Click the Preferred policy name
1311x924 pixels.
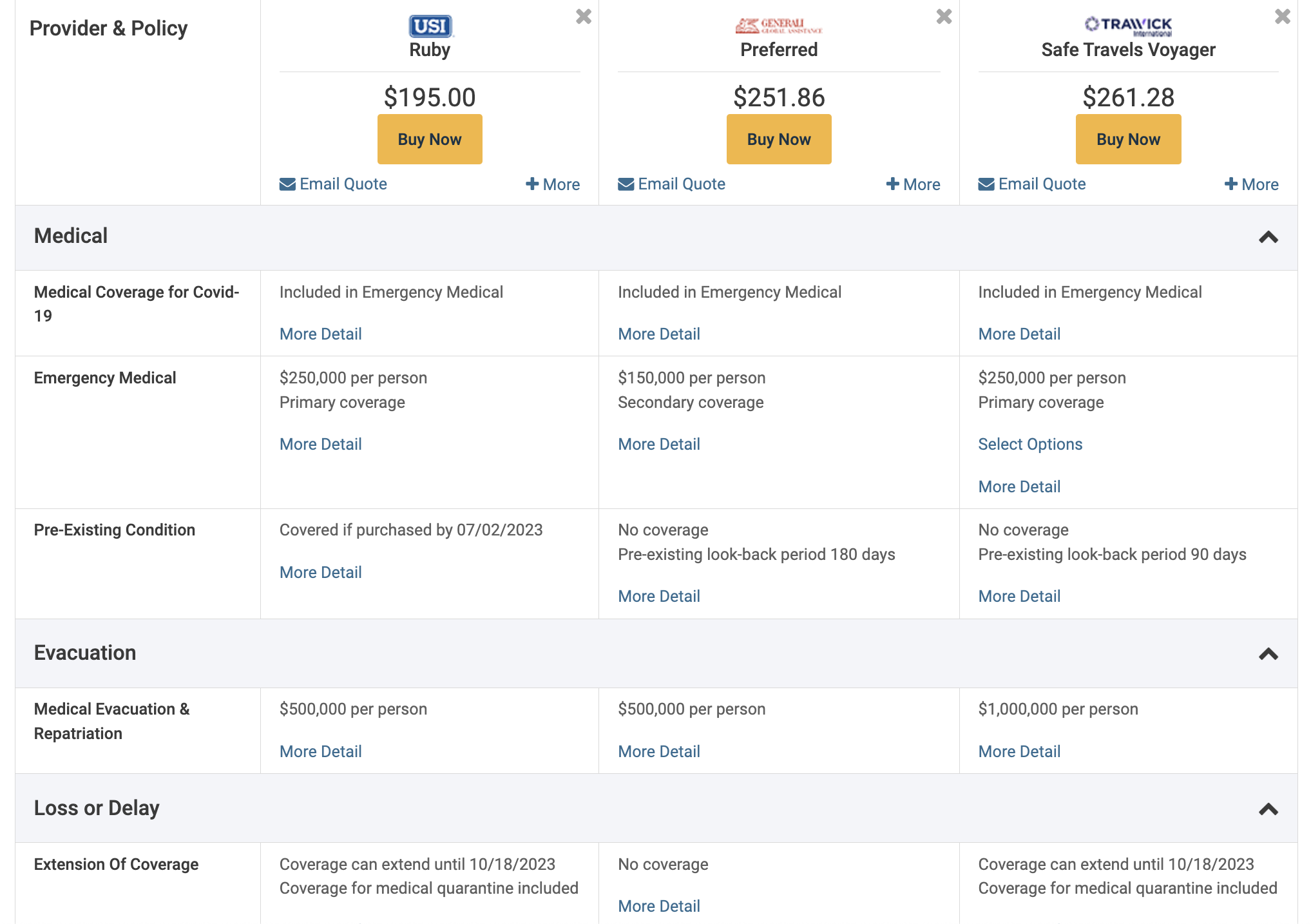click(779, 50)
